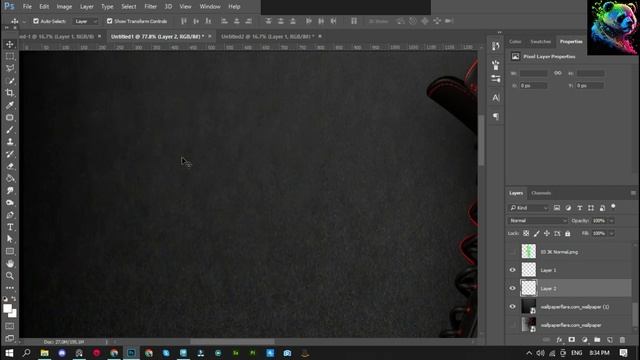Create a new layer group
Image resolution: width=640 pixels, height=360 pixels.
(597, 340)
